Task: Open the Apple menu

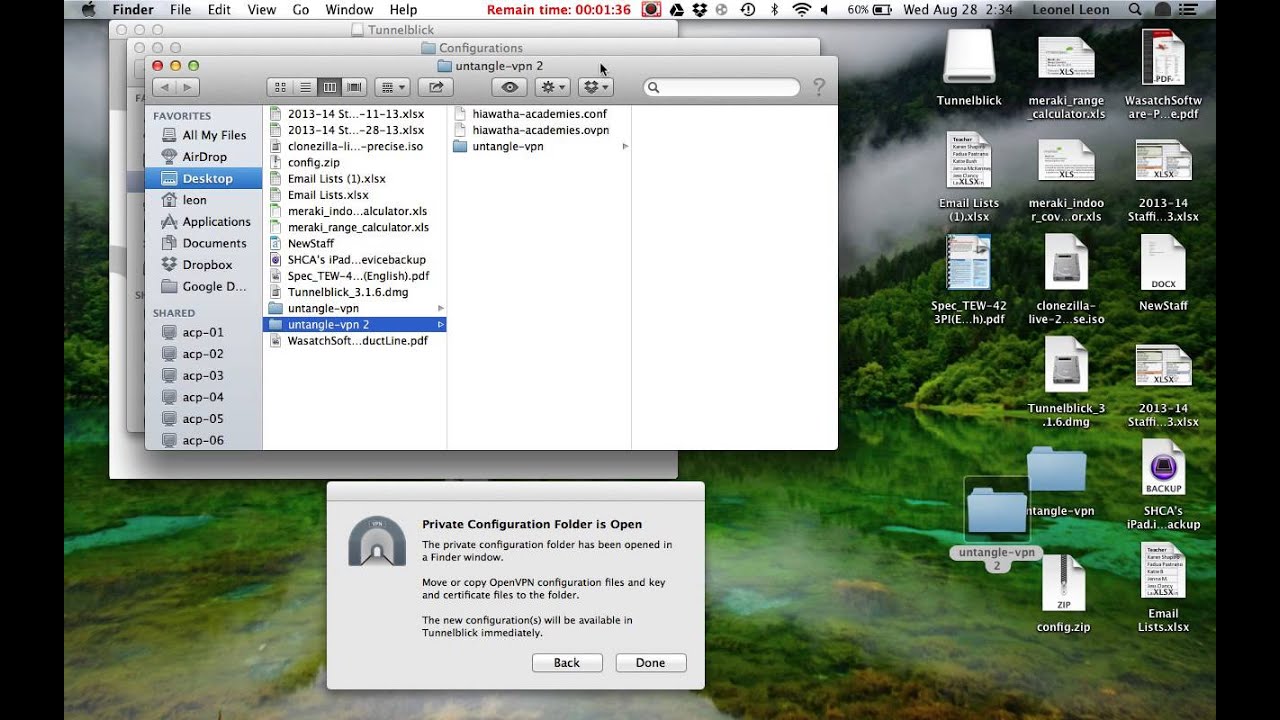Action: tap(88, 9)
